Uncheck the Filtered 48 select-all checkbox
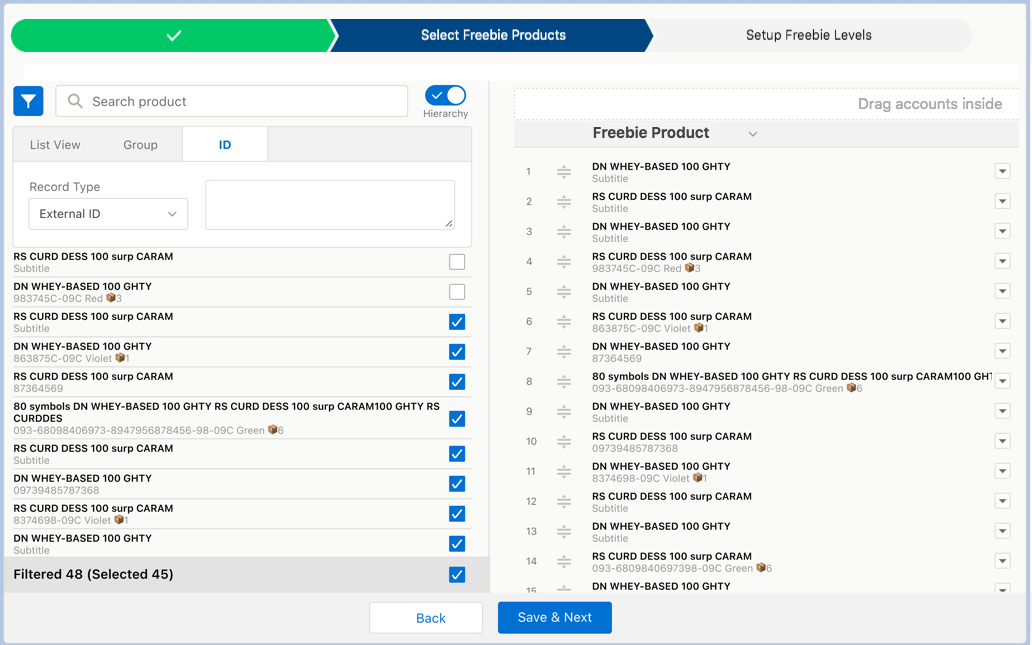This screenshot has height=645, width=1032. (x=457, y=574)
